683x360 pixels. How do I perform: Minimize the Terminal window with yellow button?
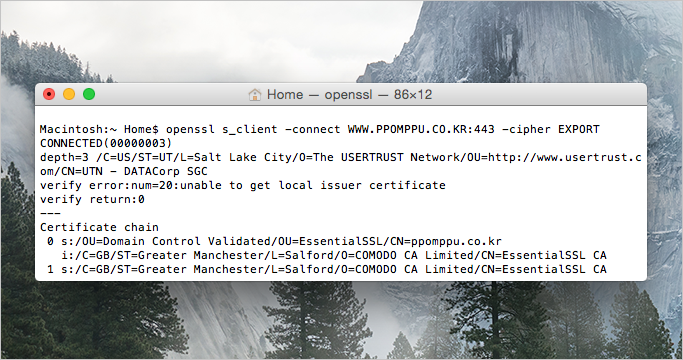[69, 94]
